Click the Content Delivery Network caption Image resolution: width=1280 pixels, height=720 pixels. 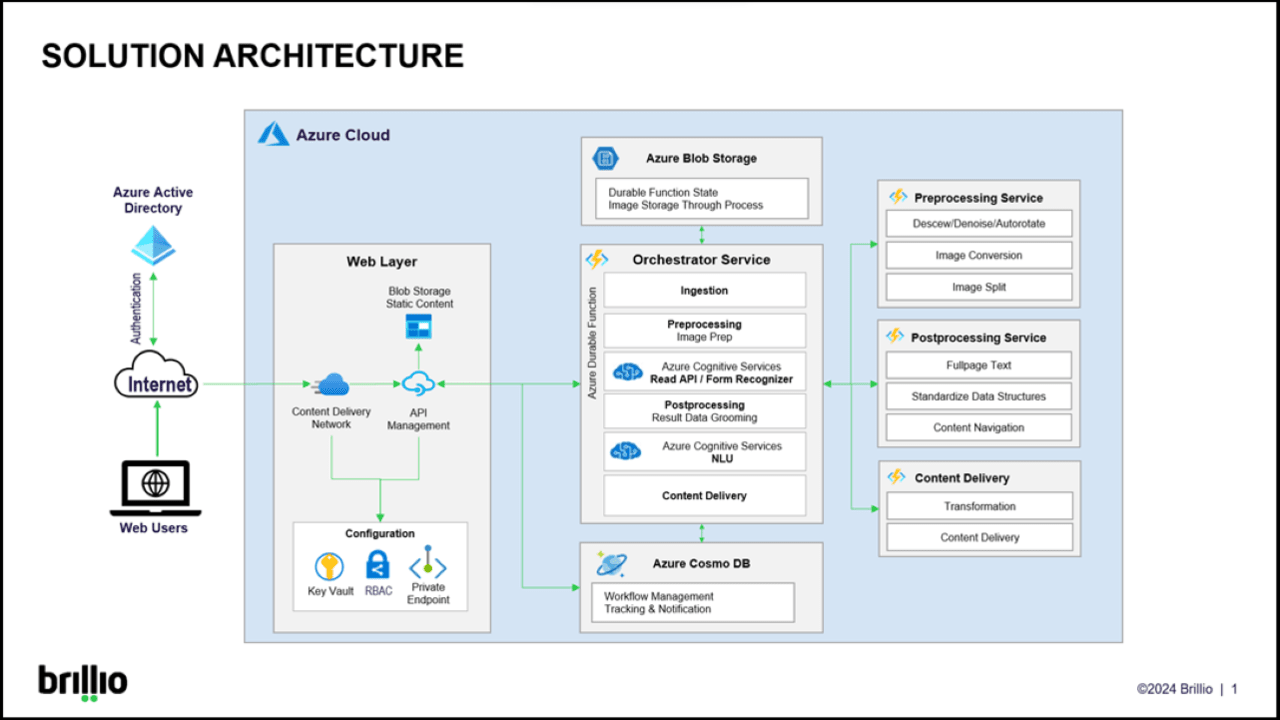pos(331,418)
